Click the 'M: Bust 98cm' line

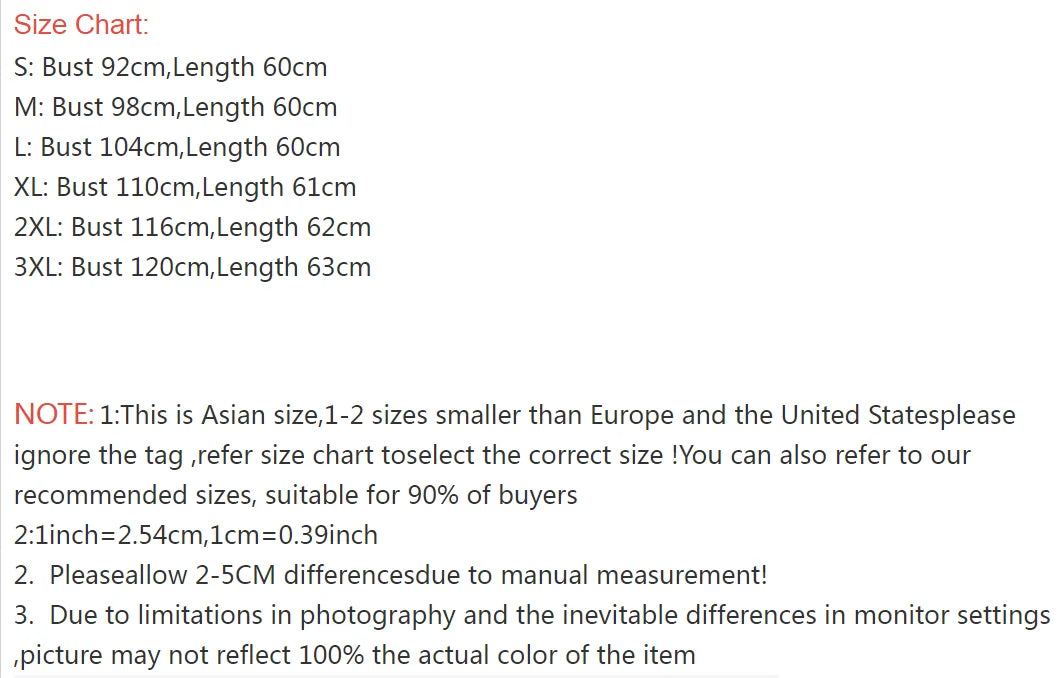[97, 107]
